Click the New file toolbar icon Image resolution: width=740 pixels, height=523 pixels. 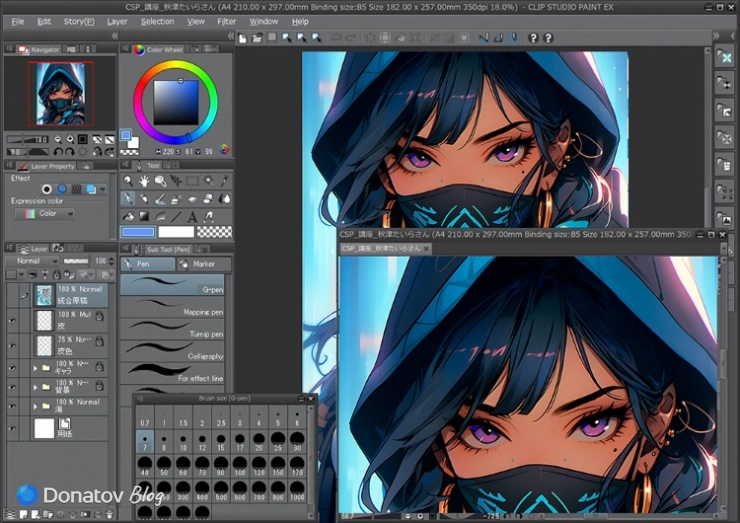[242, 38]
